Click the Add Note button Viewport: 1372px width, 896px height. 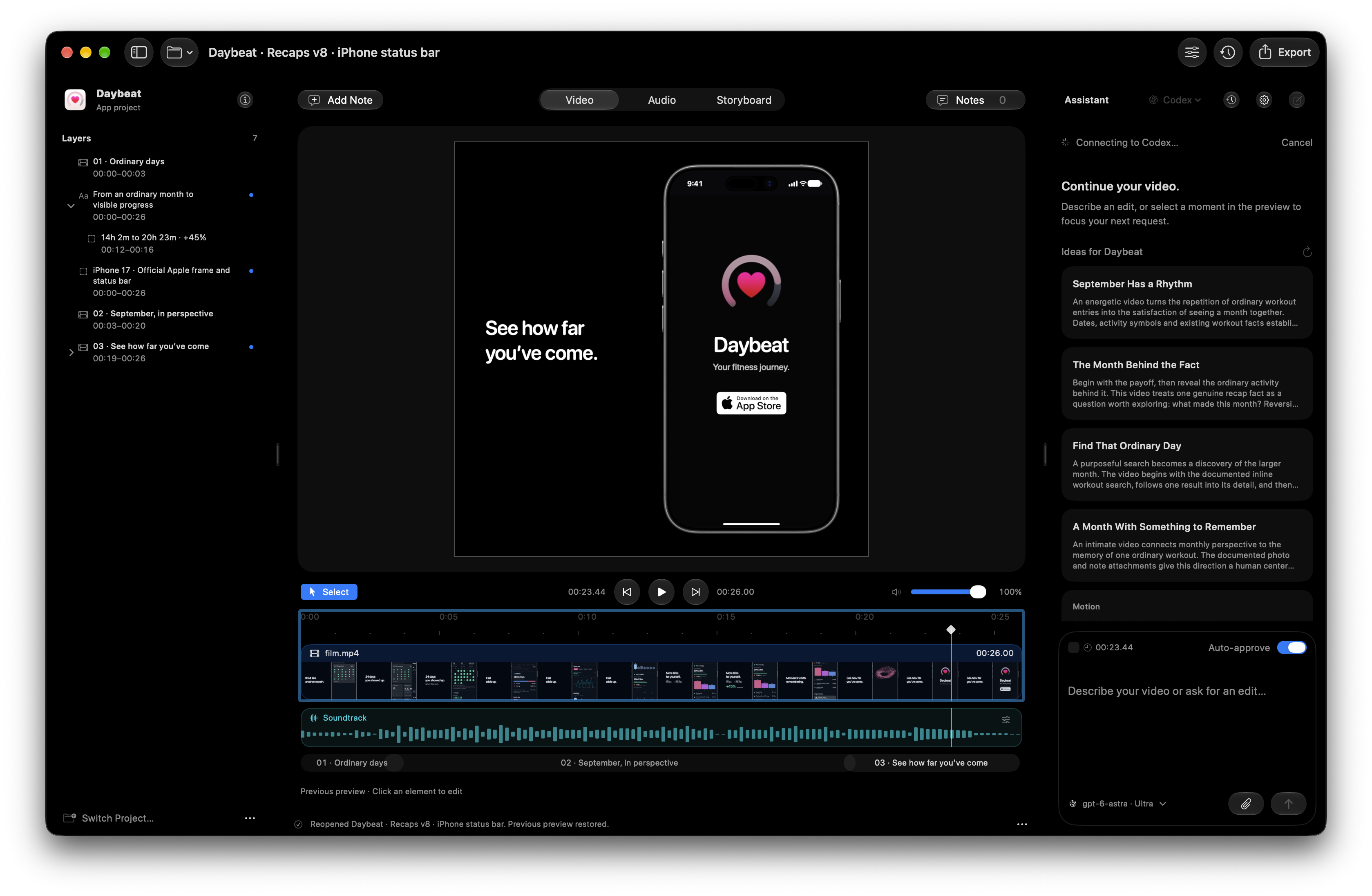click(340, 100)
